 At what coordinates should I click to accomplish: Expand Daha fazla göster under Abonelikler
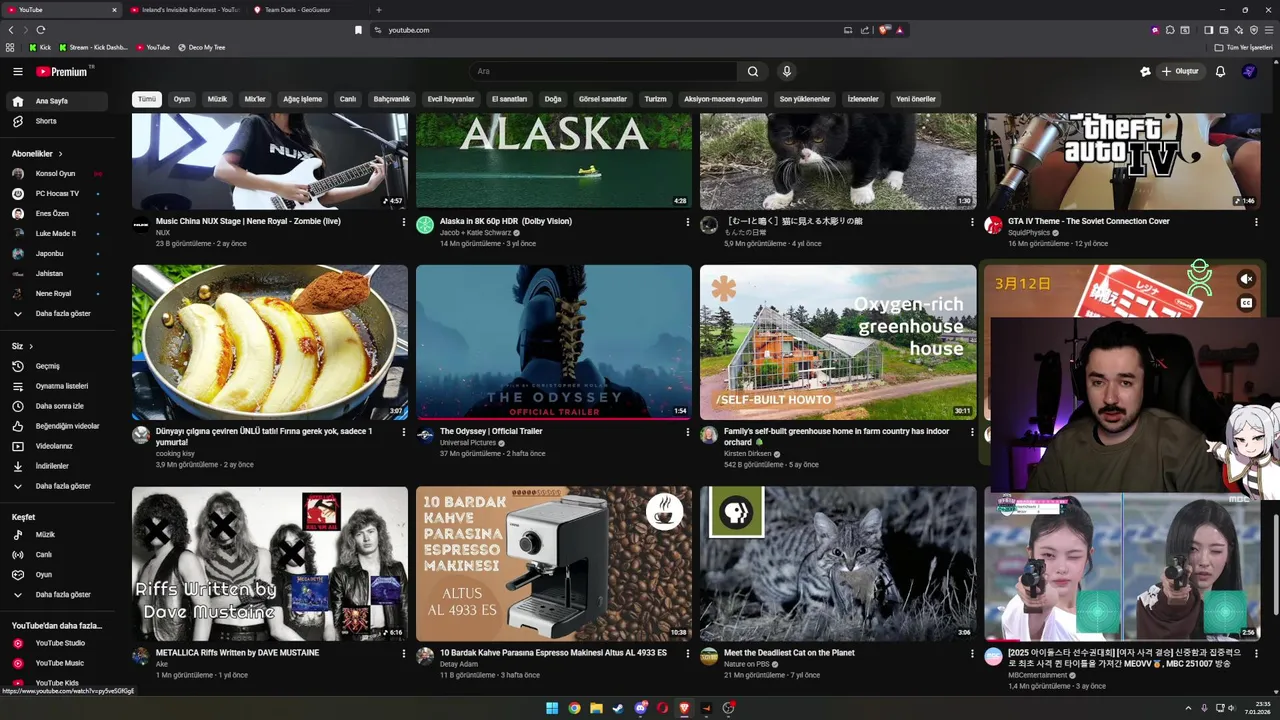59,314
